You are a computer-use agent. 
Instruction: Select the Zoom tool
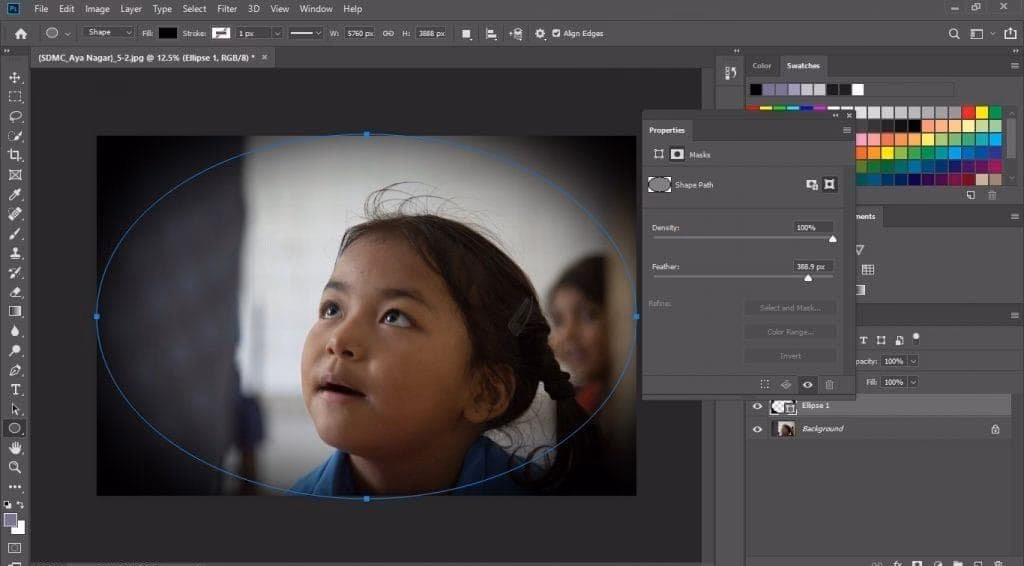pyautogui.click(x=15, y=467)
